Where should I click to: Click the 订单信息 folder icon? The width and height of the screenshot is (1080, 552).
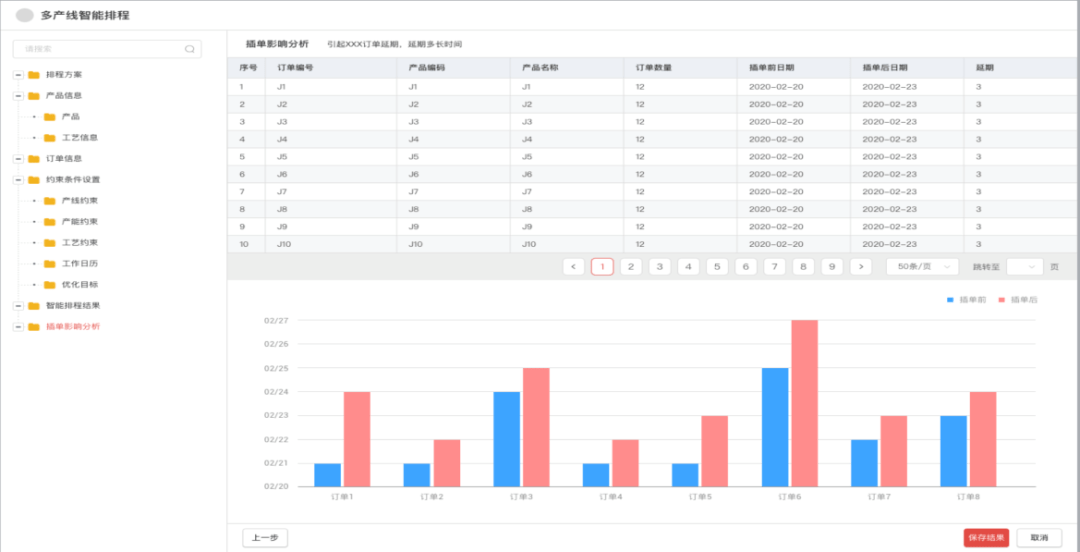point(34,159)
